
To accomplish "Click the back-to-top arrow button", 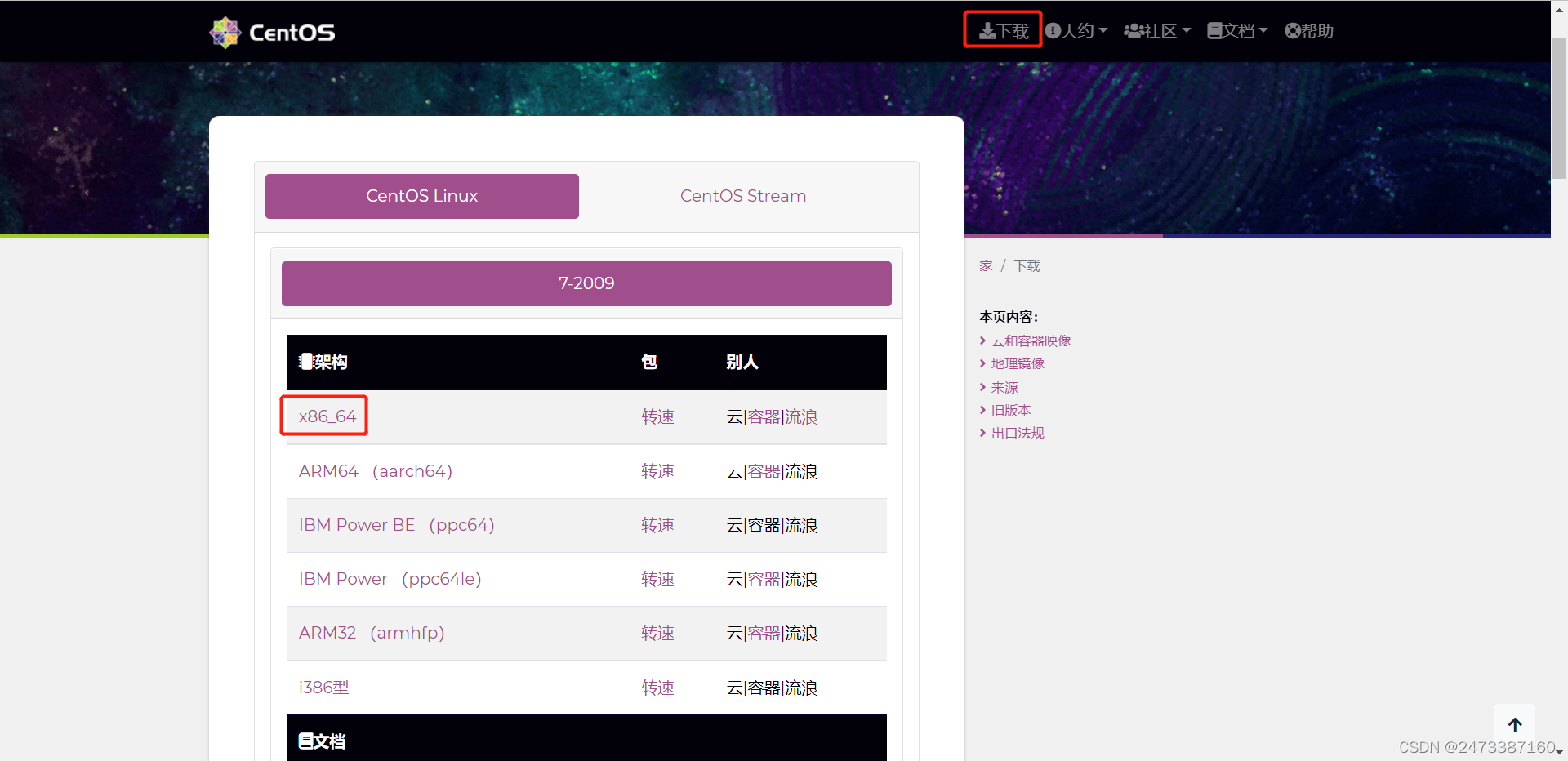I will point(1515,724).
